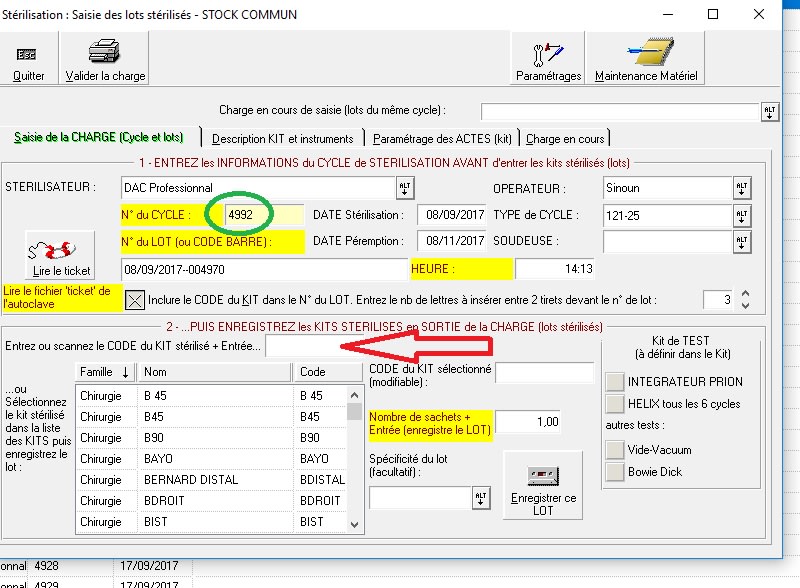Expand the OPERATEUR dropdown list
This screenshot has height=588, width=800.
click(742, 188)
